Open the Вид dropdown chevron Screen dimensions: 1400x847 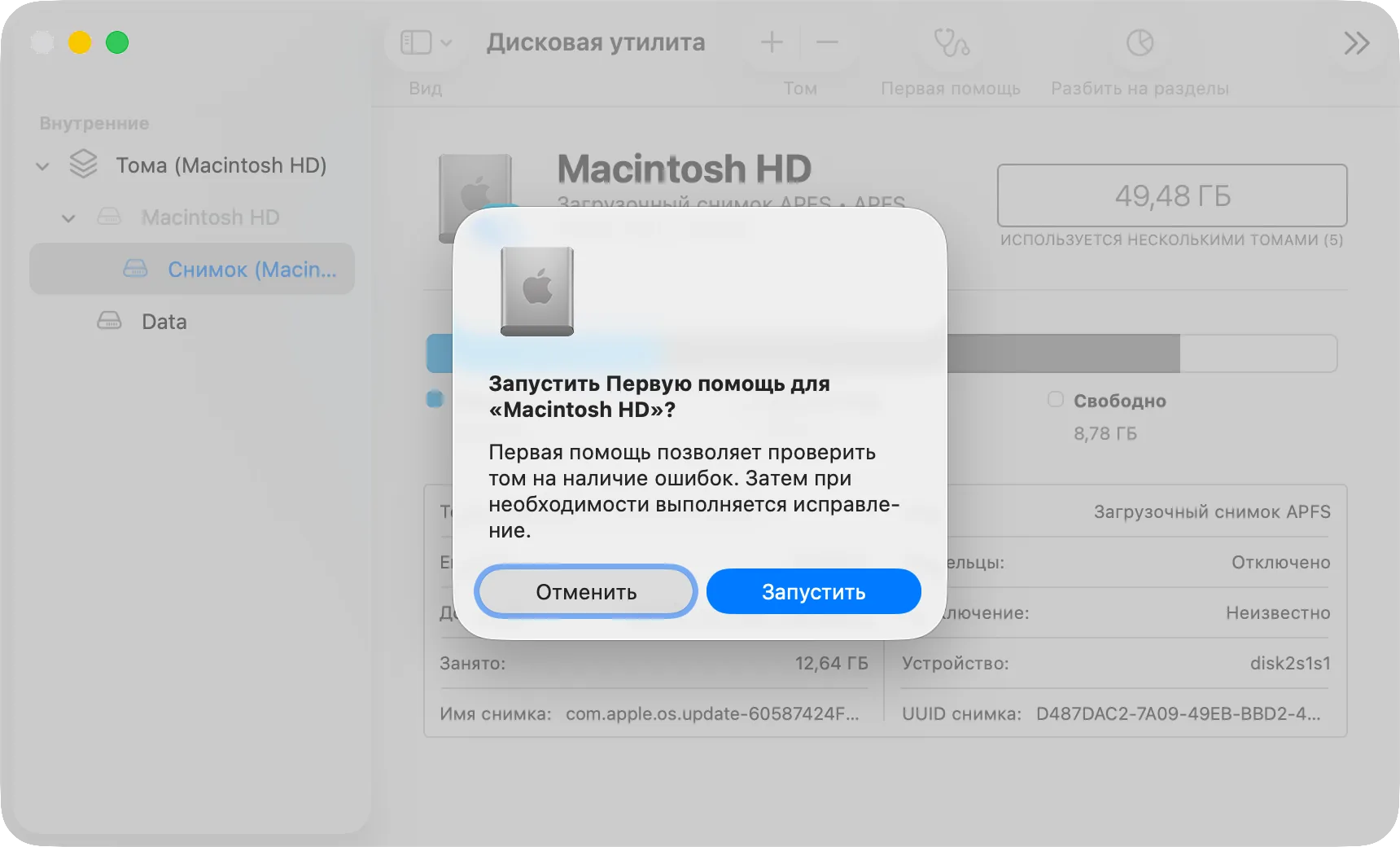tap(446, 42)
